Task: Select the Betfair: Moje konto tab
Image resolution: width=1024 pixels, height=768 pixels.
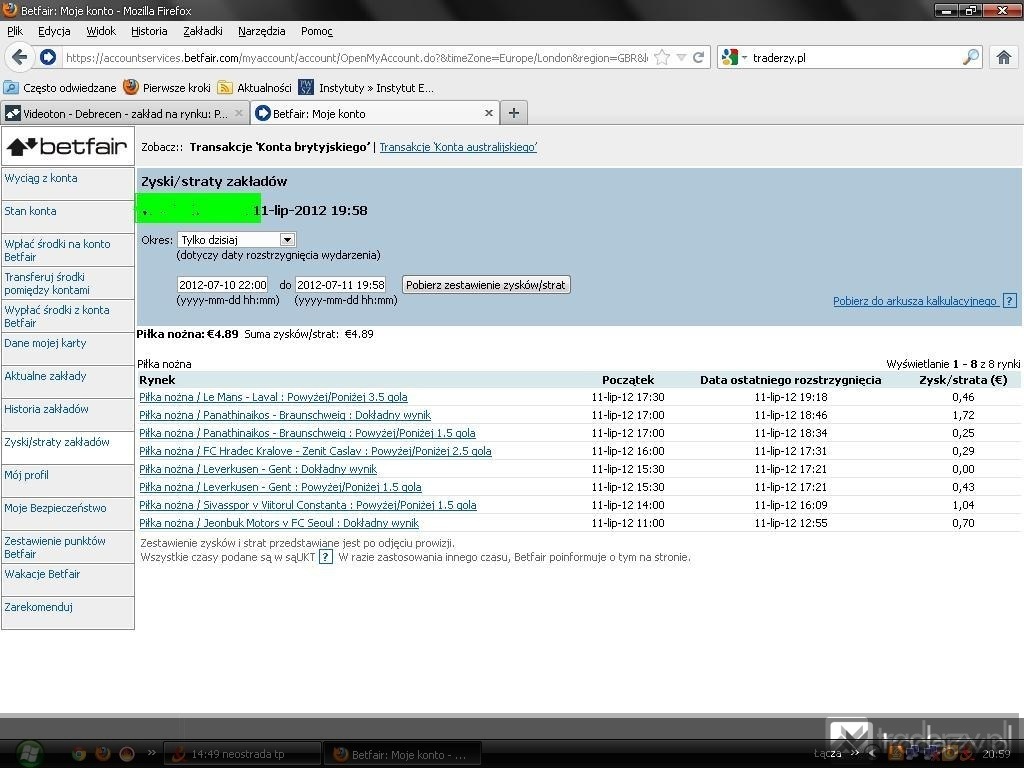Action: pyautogui.click(x=376, y=113)
